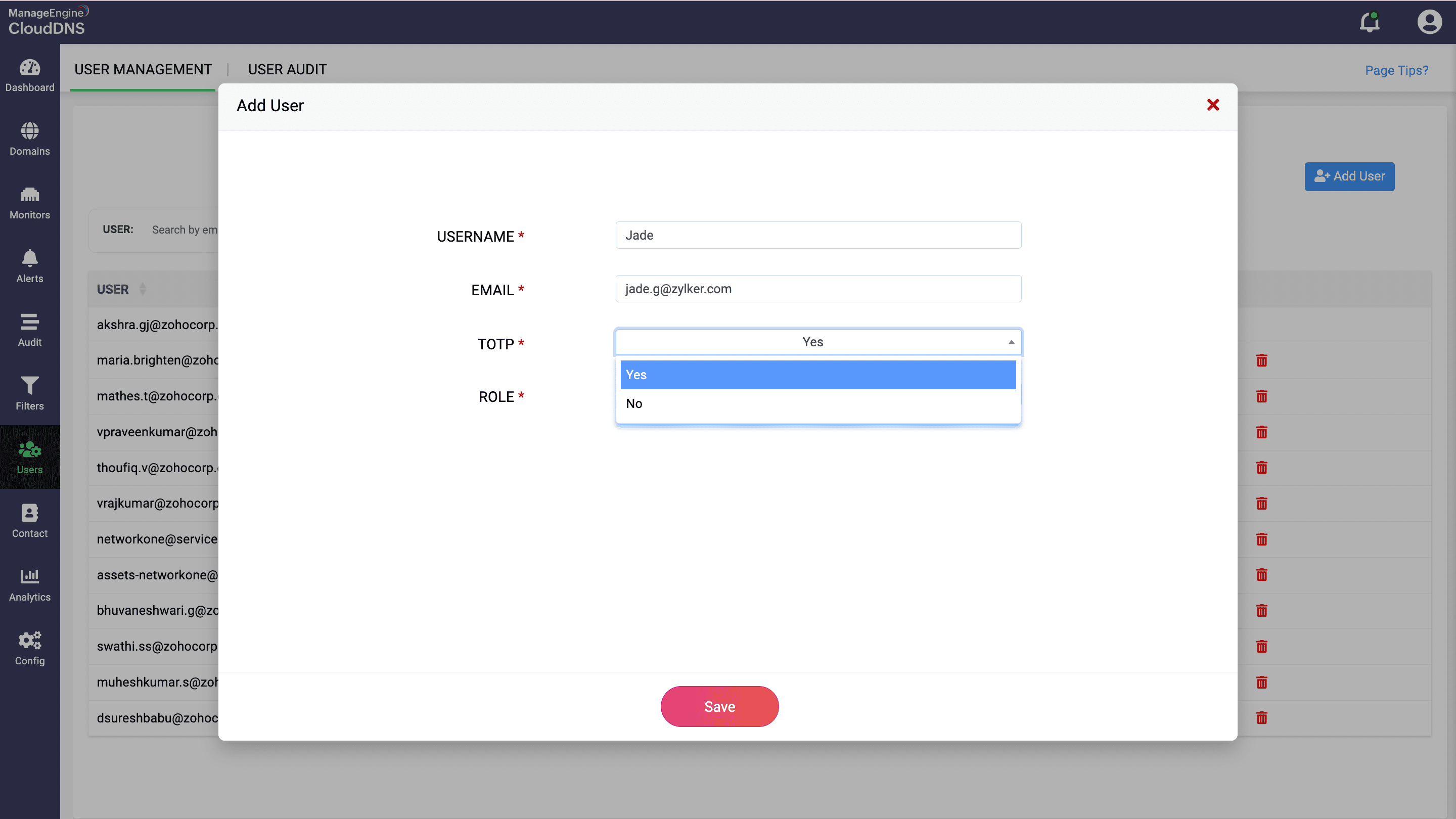Screen dimensions: 1456x819
Task: Select Yes in TOTP dropdown list
Action: (817, 375)
